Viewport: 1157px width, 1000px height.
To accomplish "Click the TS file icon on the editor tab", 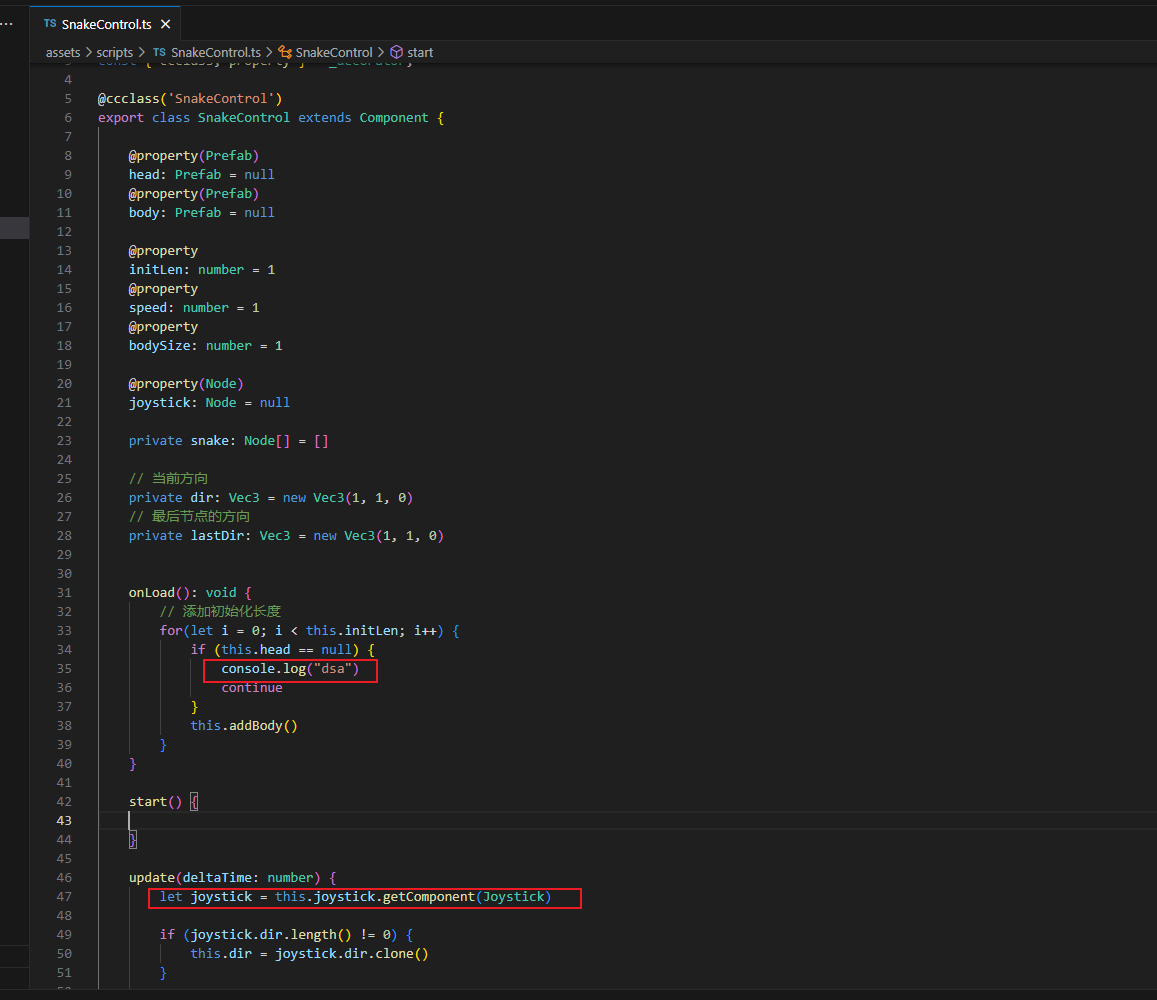I will click(x=50, y=24).
